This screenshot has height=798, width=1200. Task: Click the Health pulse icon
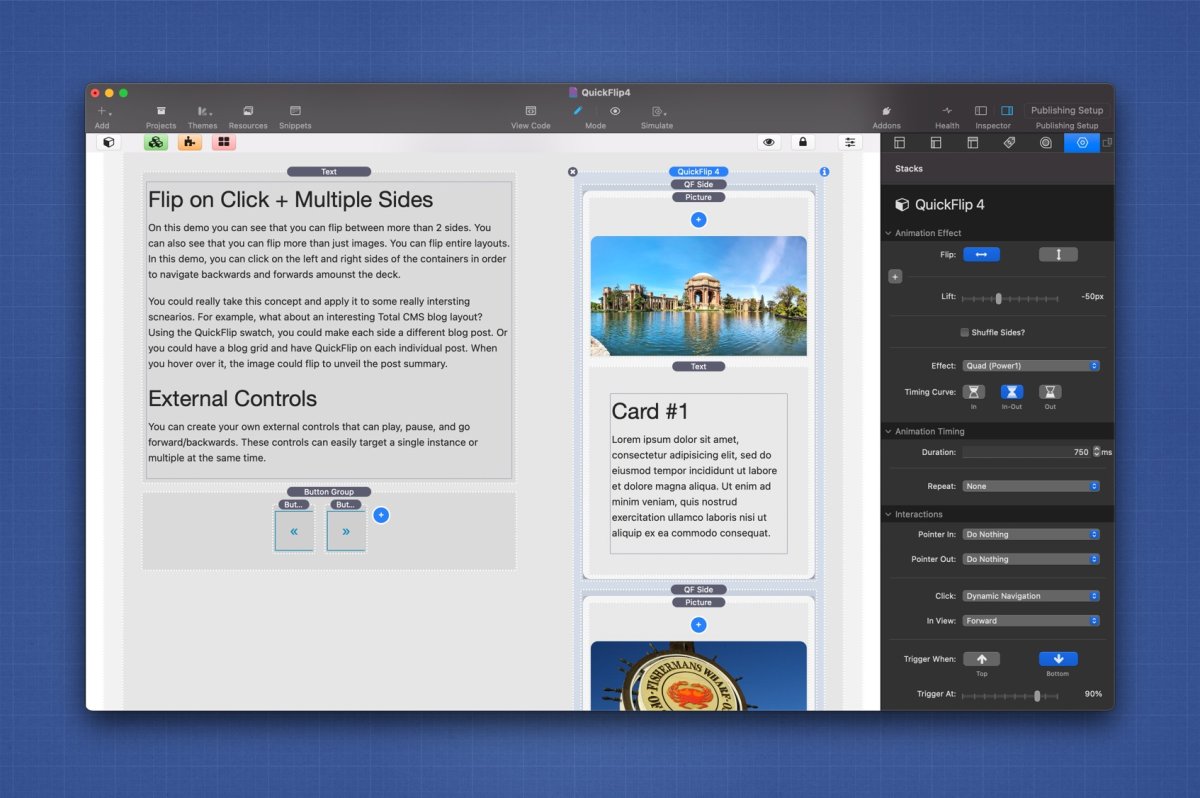(947, 111)
